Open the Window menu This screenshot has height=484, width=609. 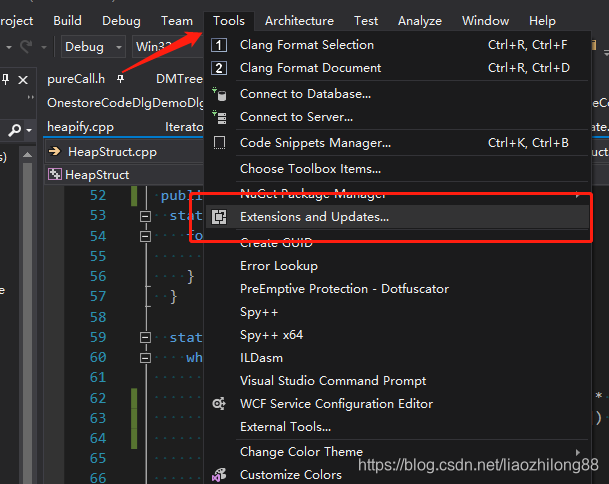[x=485, y=21]
